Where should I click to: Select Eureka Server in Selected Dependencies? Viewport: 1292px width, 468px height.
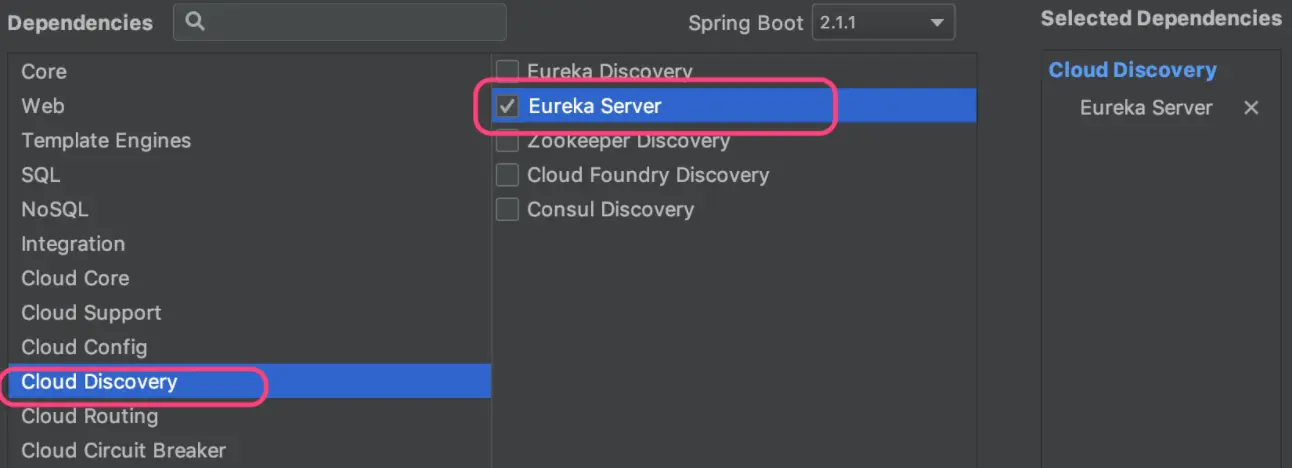pos(1146,107)
